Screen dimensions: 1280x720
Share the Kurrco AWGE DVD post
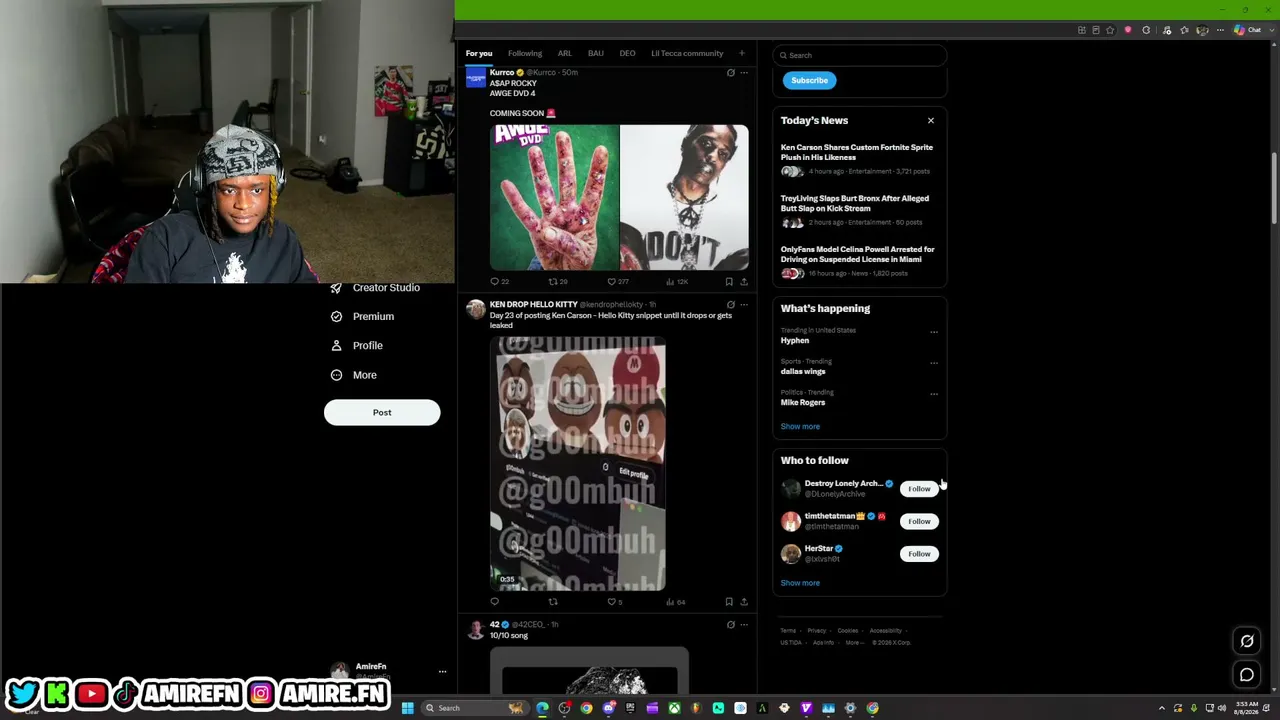(744, 282)
